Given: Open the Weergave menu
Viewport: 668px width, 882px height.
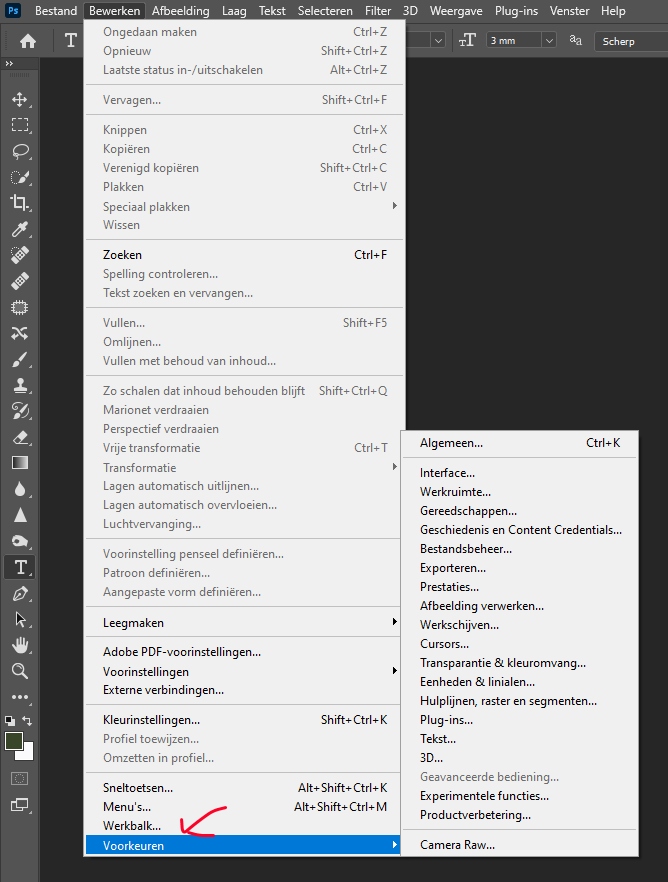Looking at the screenshot, I should point(456,11).
